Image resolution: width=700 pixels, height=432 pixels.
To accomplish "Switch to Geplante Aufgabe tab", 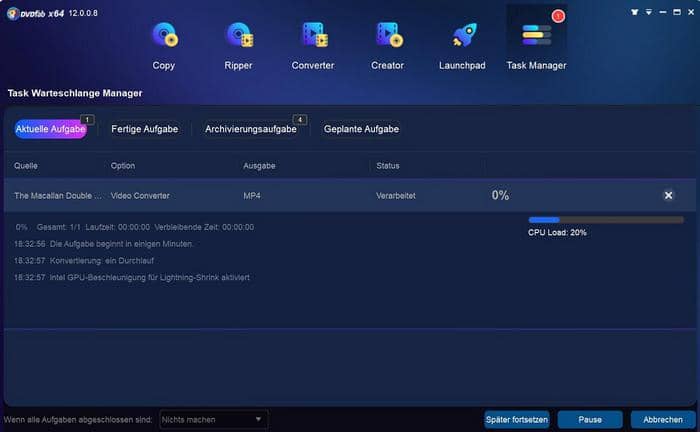I will click(x=362, y=129).
